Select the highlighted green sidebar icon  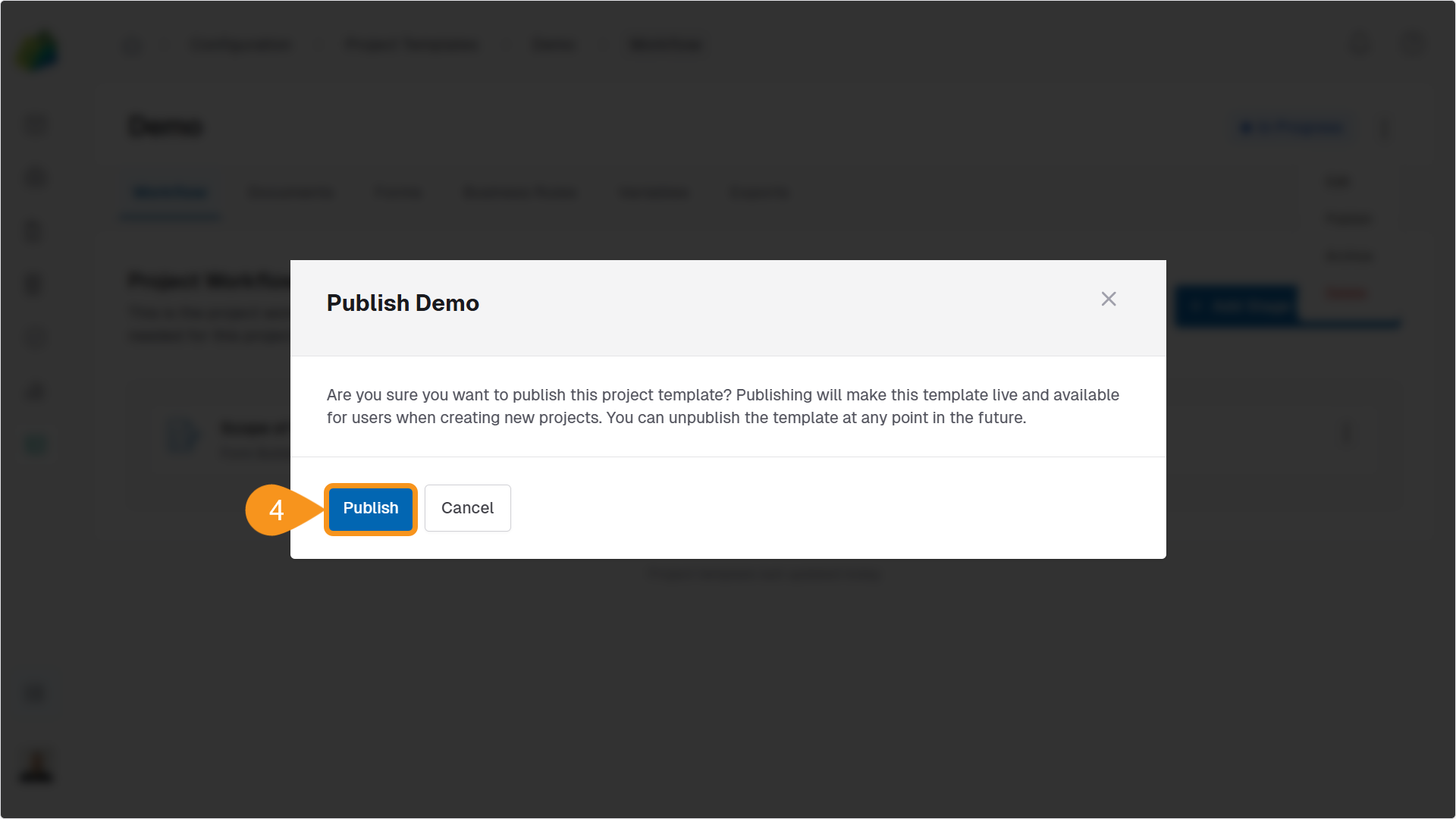35,444
